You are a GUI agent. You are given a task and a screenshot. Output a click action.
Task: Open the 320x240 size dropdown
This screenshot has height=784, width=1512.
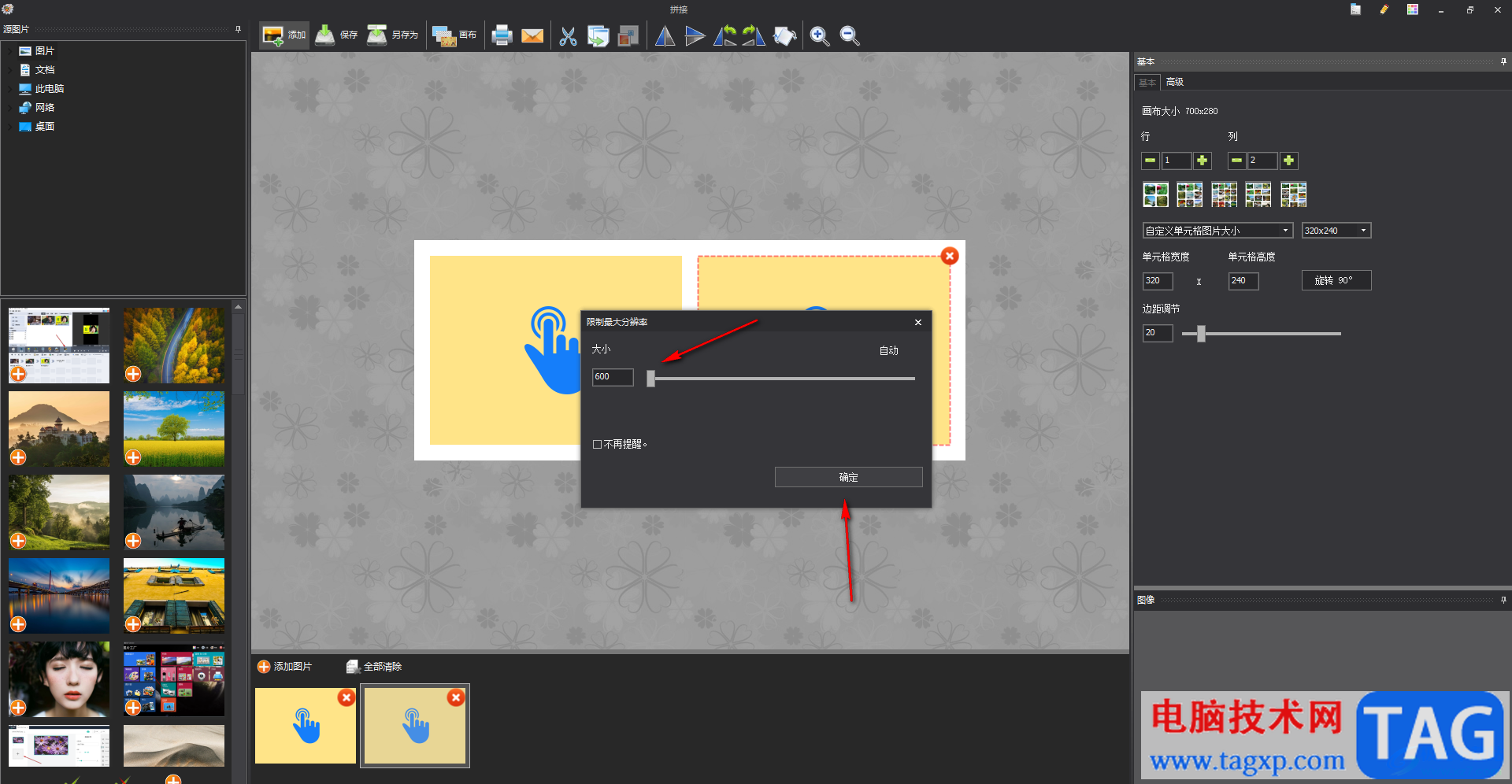coord(1336,231)
